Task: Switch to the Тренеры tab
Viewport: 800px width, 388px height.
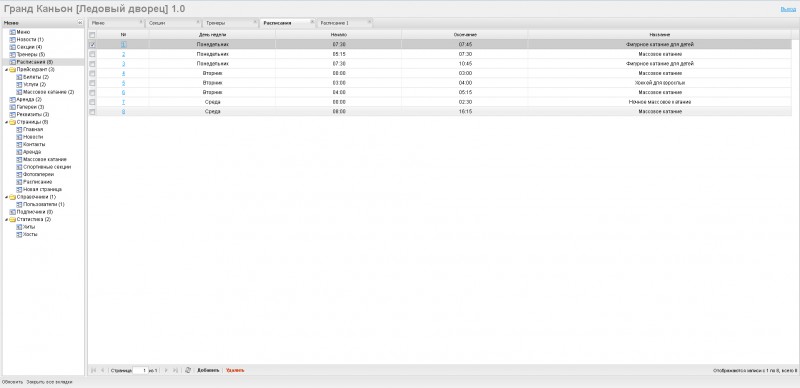Action: [x=231, y=23]
